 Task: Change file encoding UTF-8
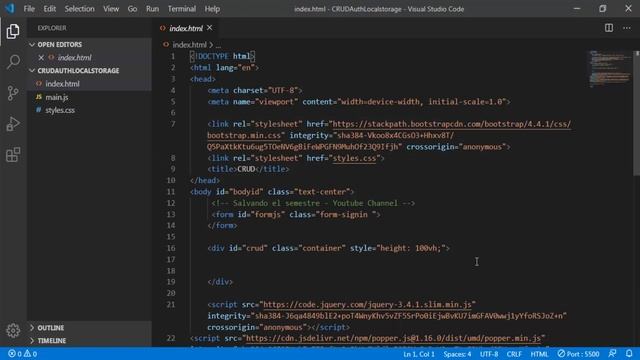tap(489, 354)
